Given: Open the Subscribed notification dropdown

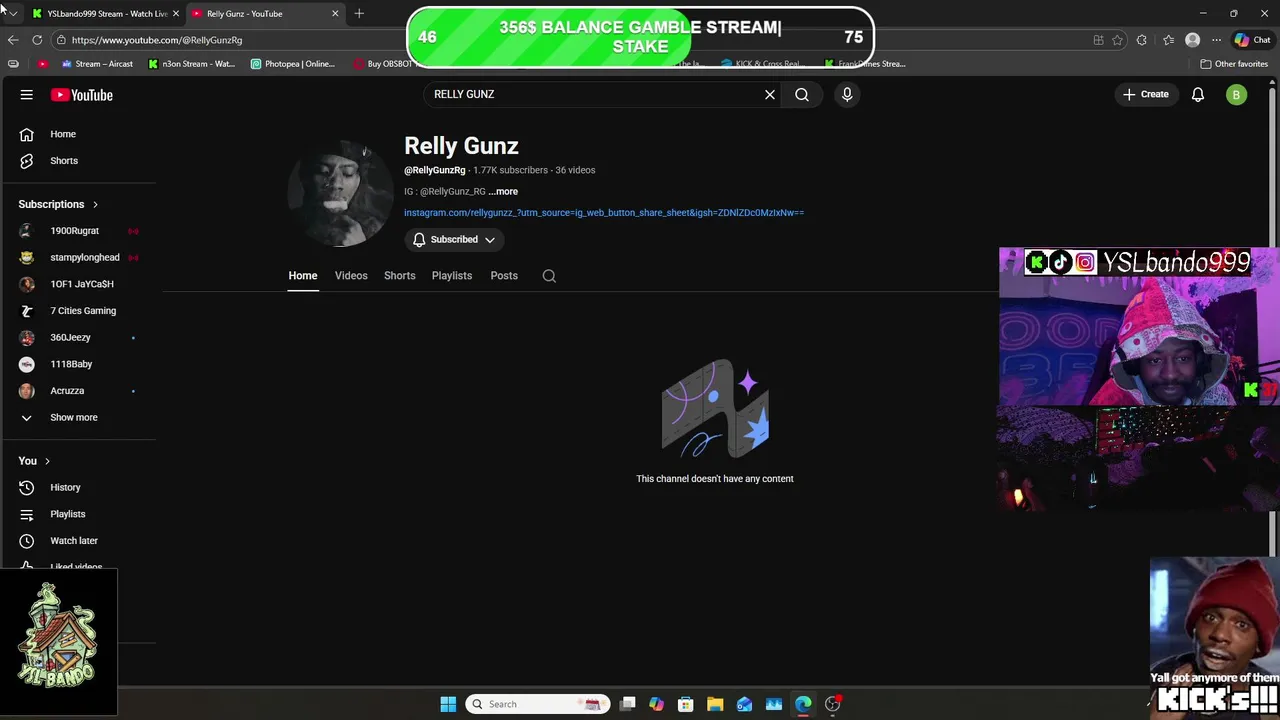Looking at the screenshot, I should click(454, 240).
